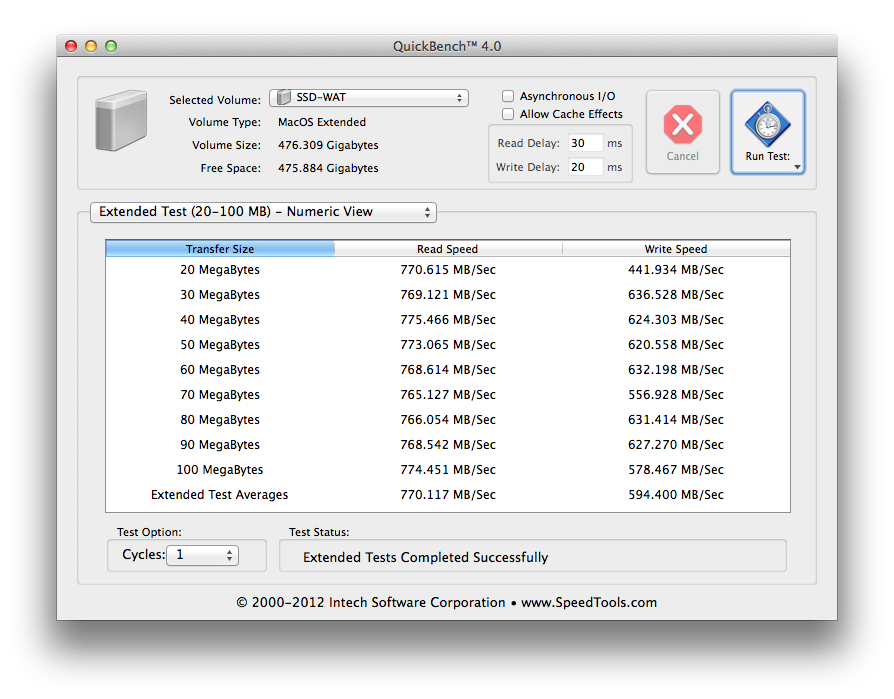This screenshot has height=699, width=894.
Task: Click Free Space value 475.884 Gigabytes
Action: coord(328,168)
